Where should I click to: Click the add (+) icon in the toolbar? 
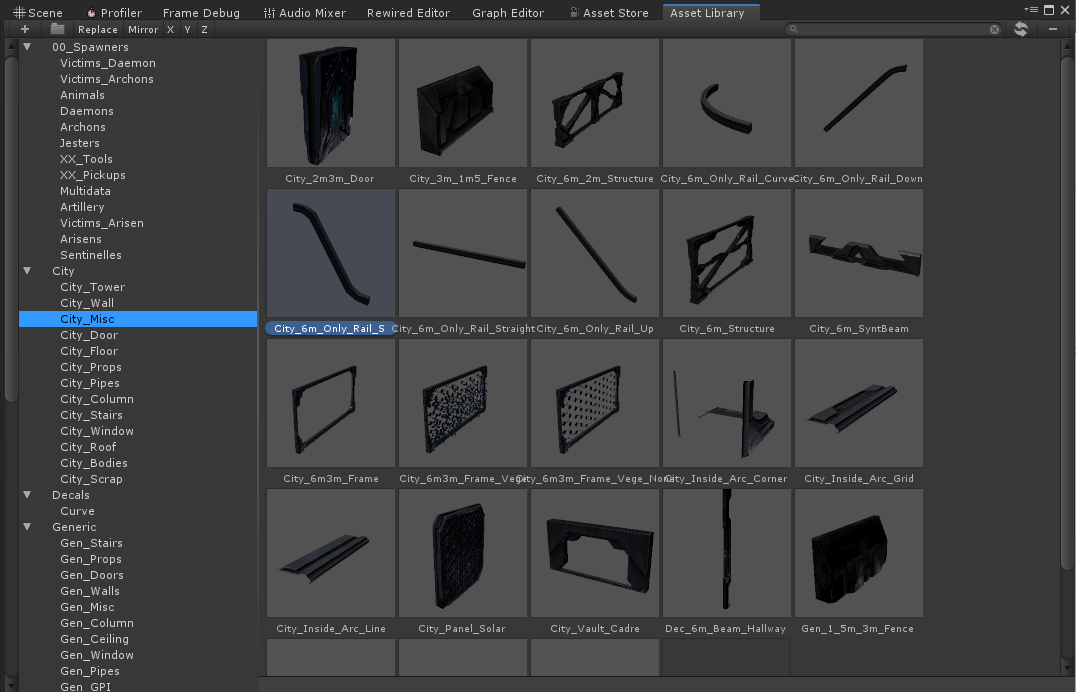point(24,29)
